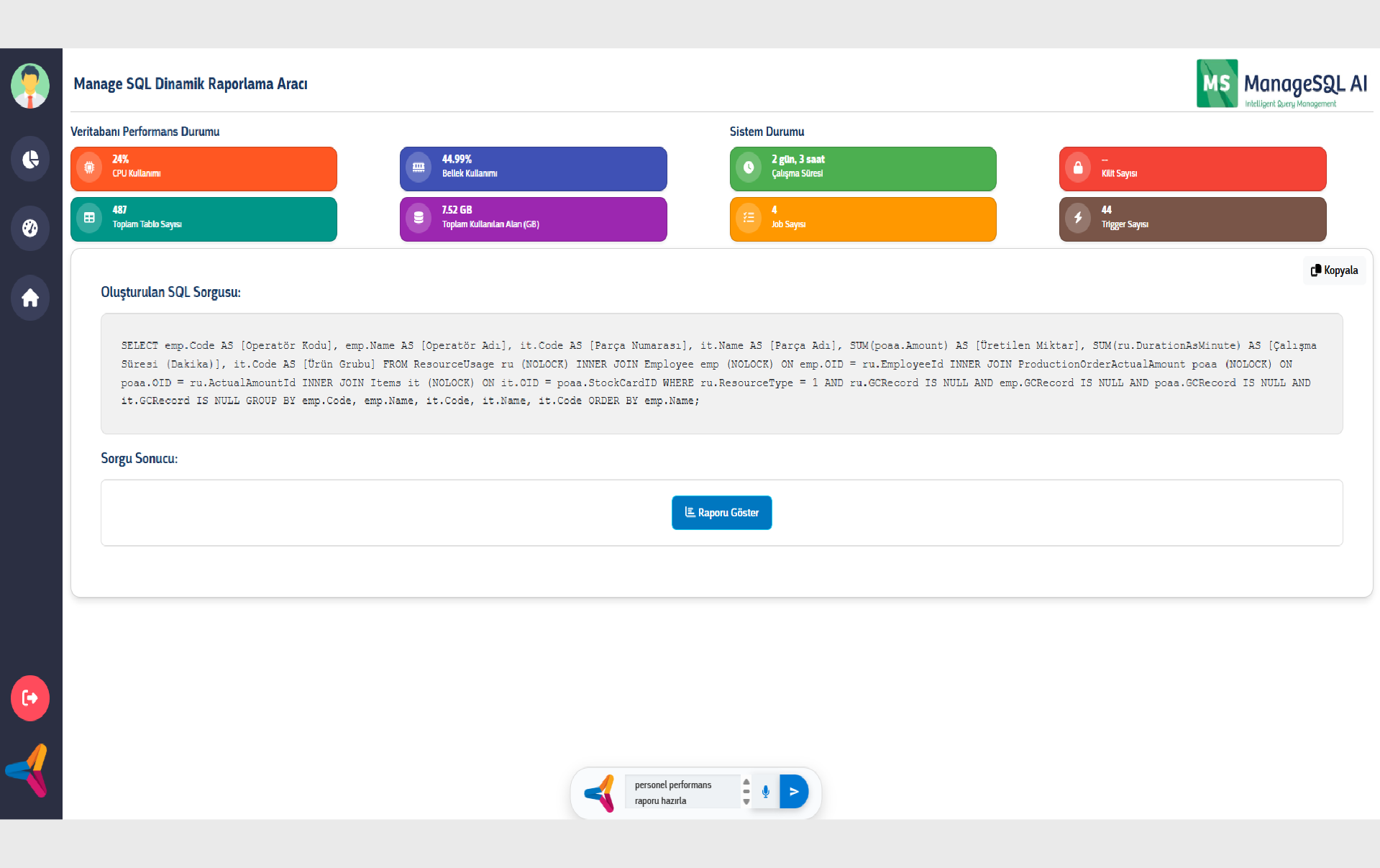Screen dimensions: 1380x868
Task: Open the pie chart reports icon
Action: coord(30,159)
